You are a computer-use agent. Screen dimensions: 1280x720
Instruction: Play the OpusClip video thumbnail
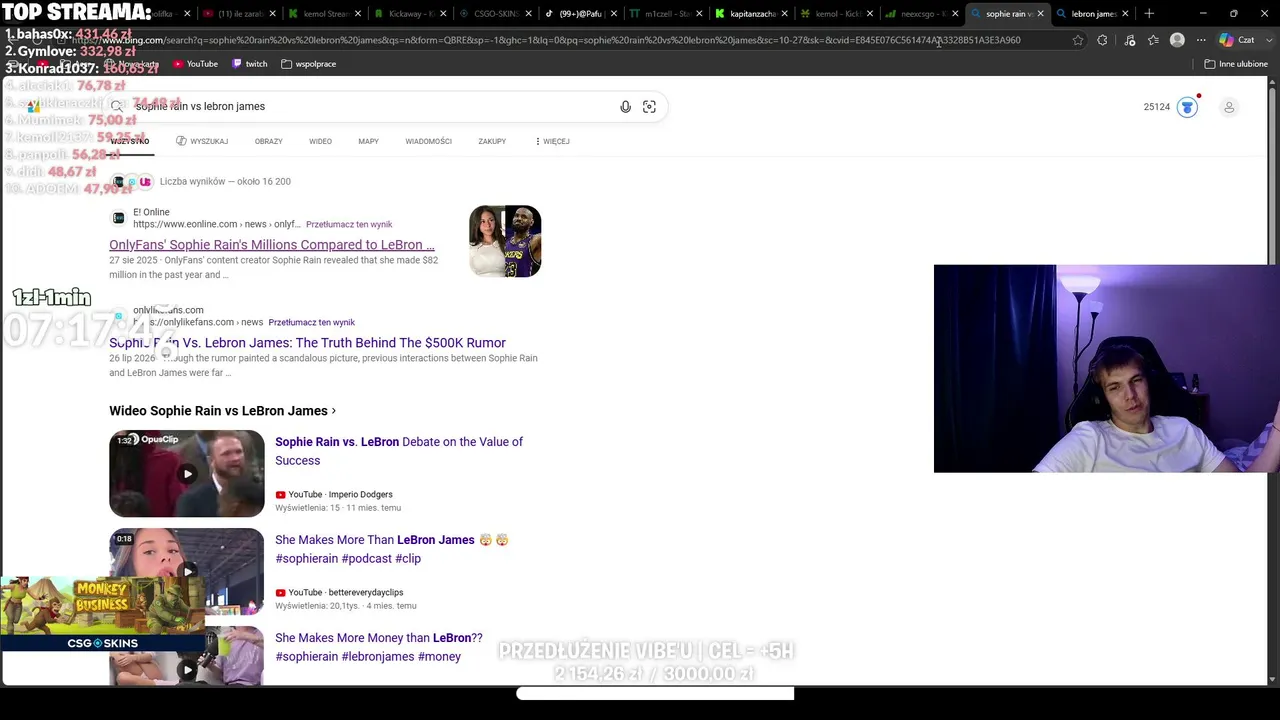click(x=187, y=473)
